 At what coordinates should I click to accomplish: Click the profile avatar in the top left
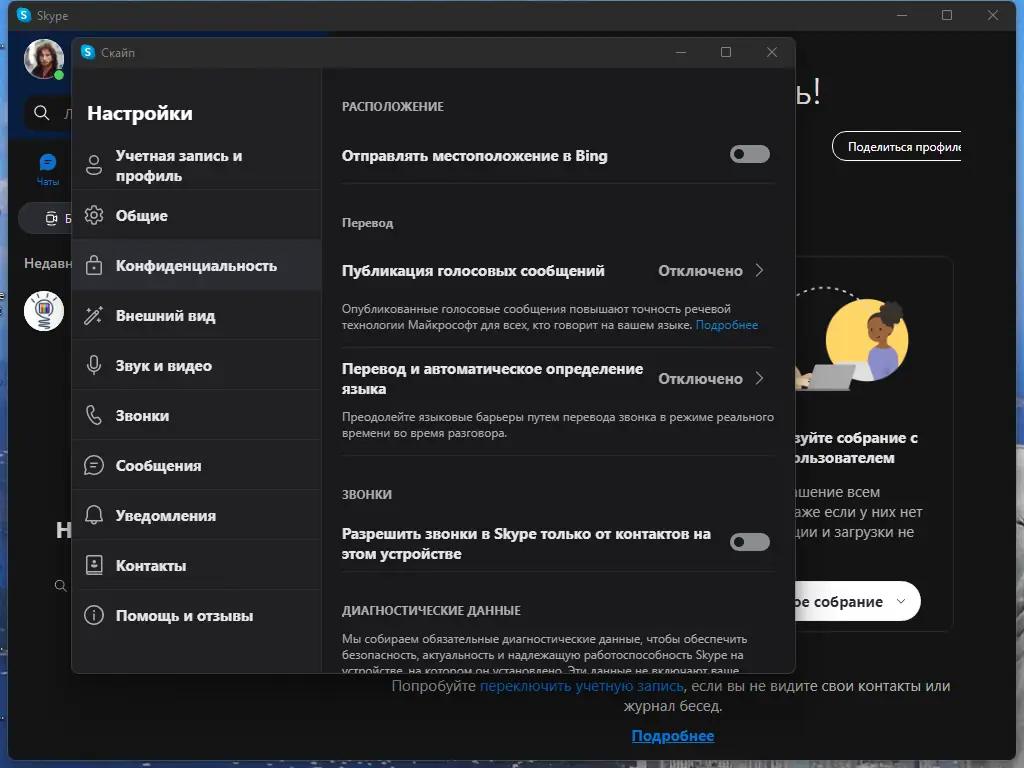[x=44, y=59]
